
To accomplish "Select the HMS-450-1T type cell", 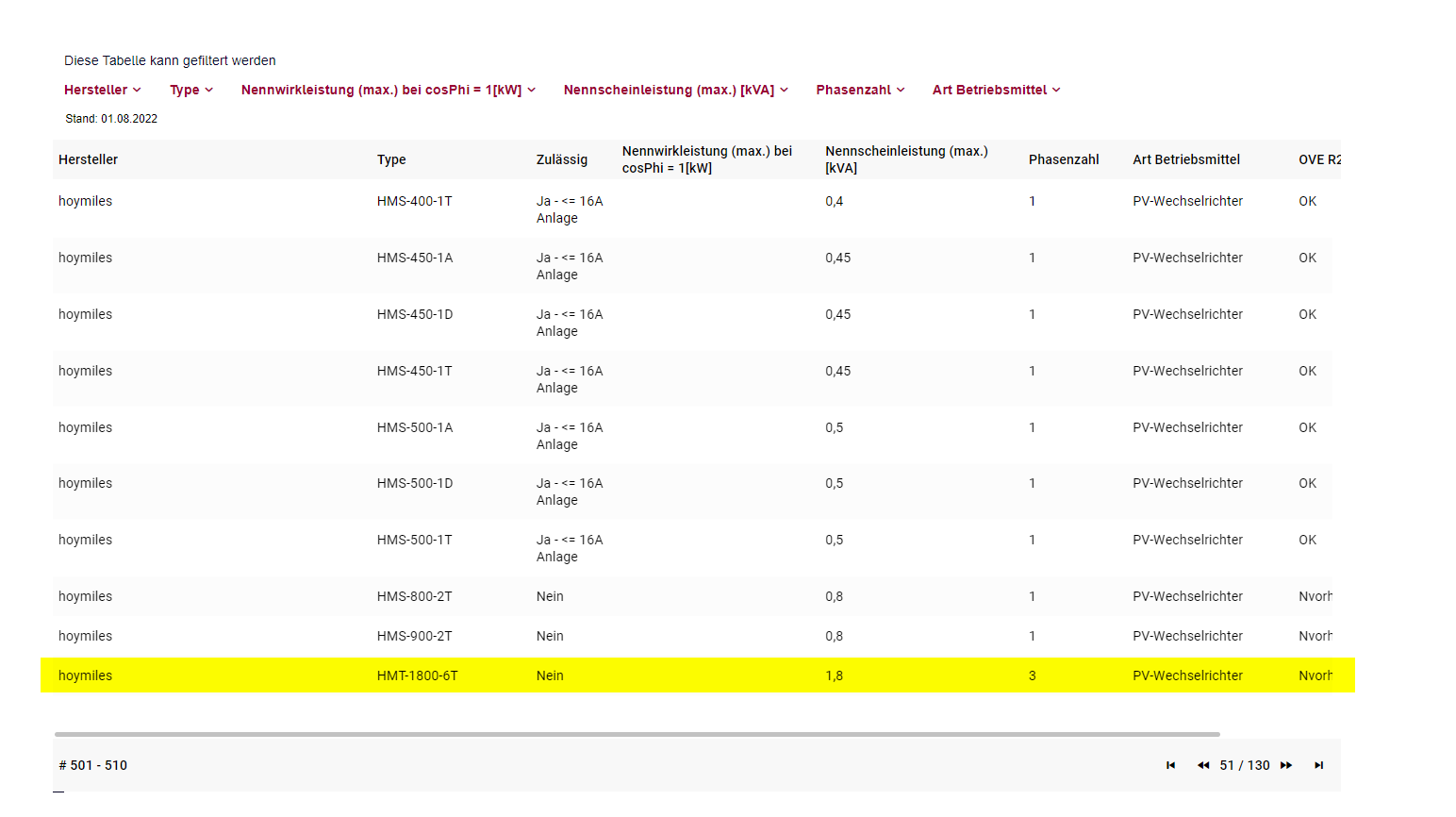I will pos(414,371).
